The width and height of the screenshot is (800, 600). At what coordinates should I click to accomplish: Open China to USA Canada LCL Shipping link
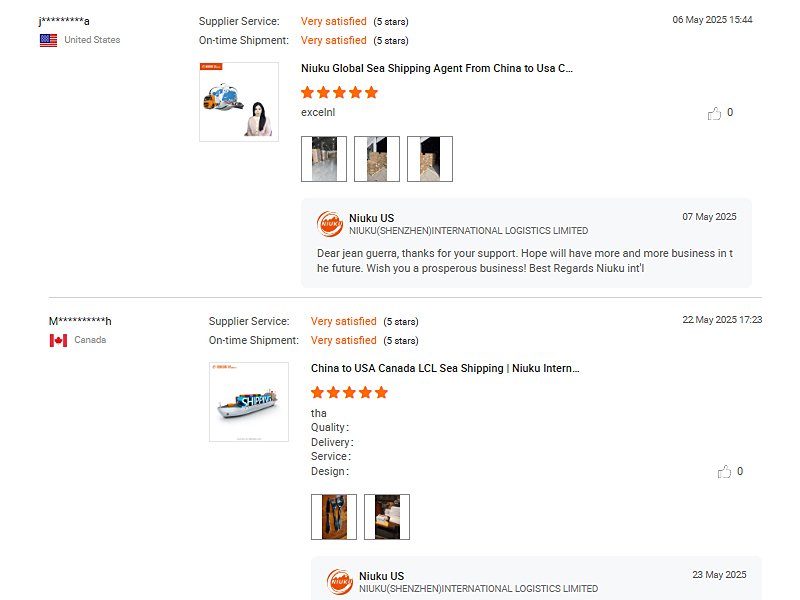coord(445,369)
